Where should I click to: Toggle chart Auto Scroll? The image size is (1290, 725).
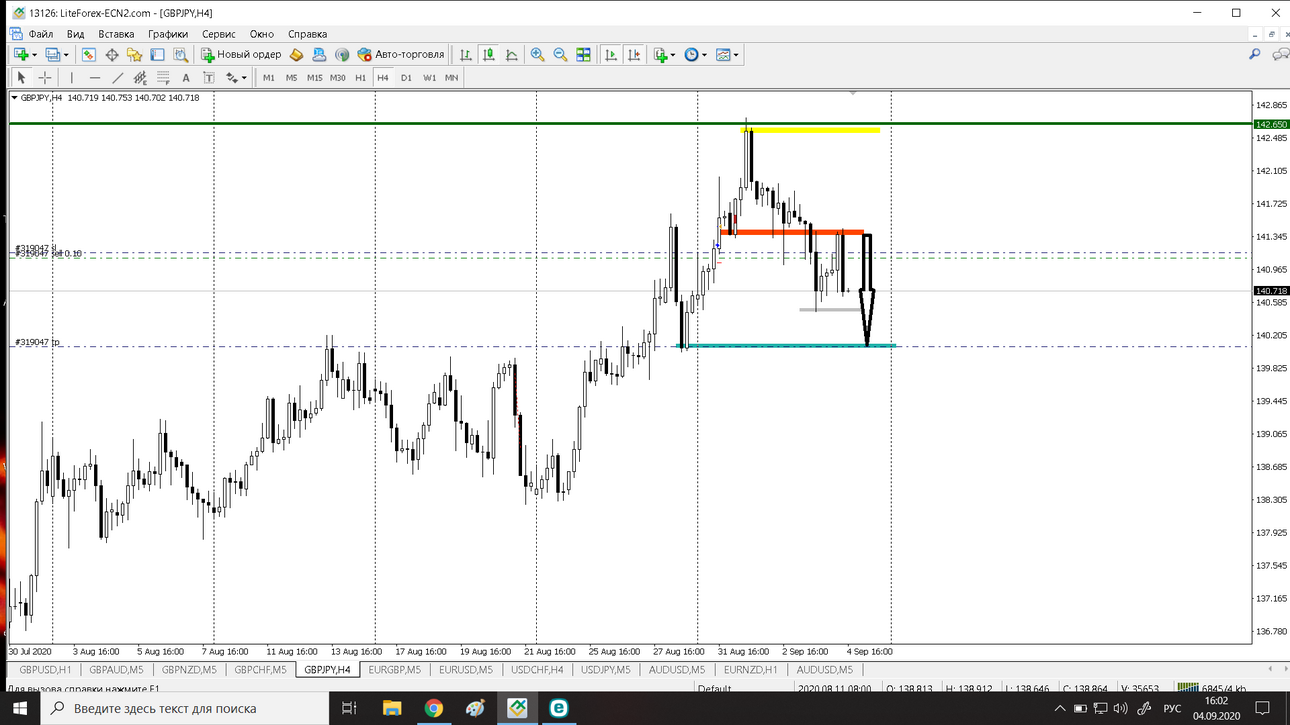coord(610,55)
